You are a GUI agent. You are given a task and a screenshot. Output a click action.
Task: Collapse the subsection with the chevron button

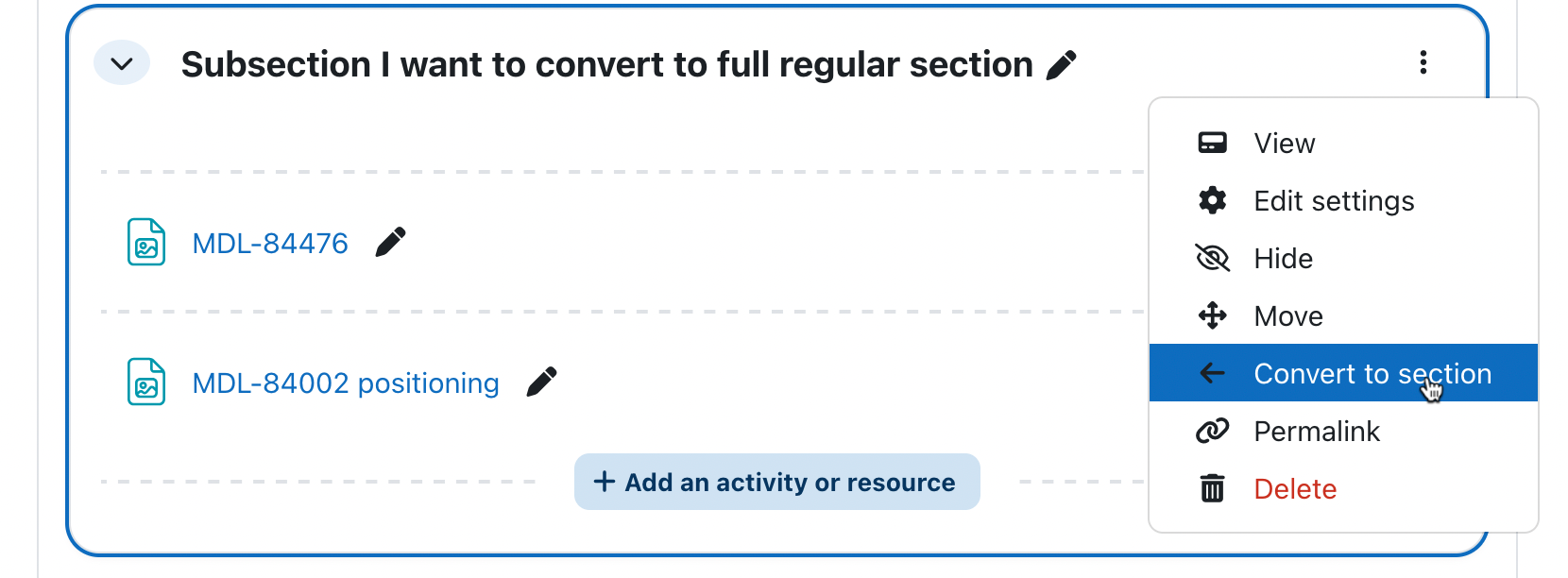tap(122, 63)
